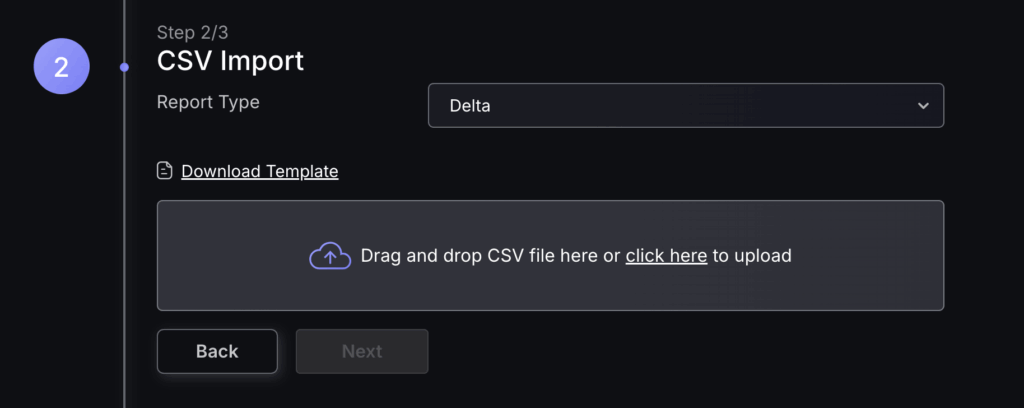Image resolution: width=1024 pixels, height=408 pixels.
Task: Click the 'to upload' text in drop zone
Action: click(x=752, y=256)
